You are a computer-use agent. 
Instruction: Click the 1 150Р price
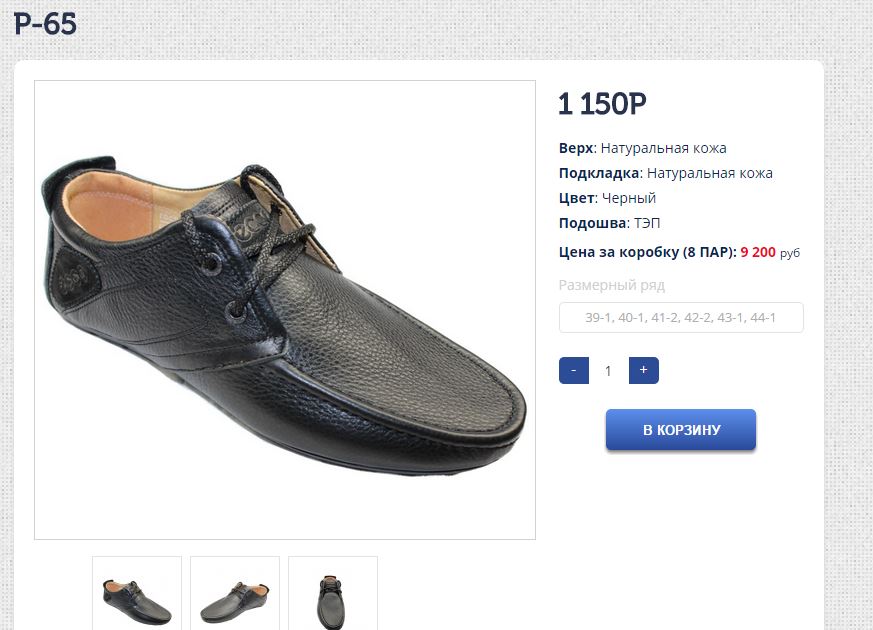pyautogui.click(x=602, y=104)
